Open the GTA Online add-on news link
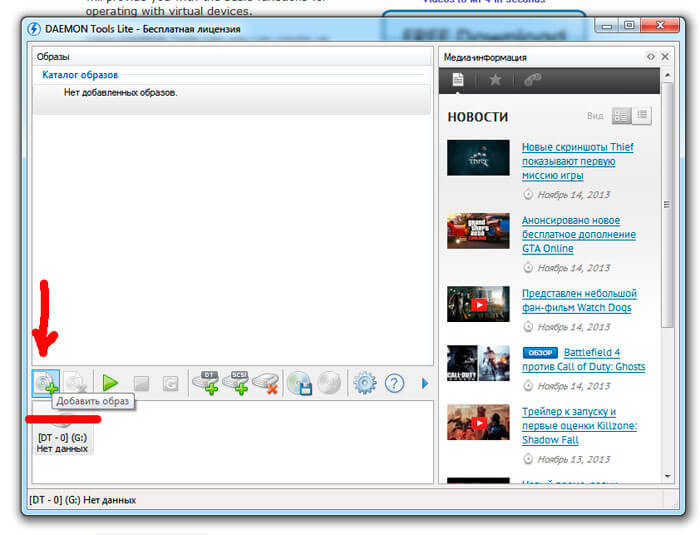The width and height of the screenshot is (700, 535). (579, 234)
